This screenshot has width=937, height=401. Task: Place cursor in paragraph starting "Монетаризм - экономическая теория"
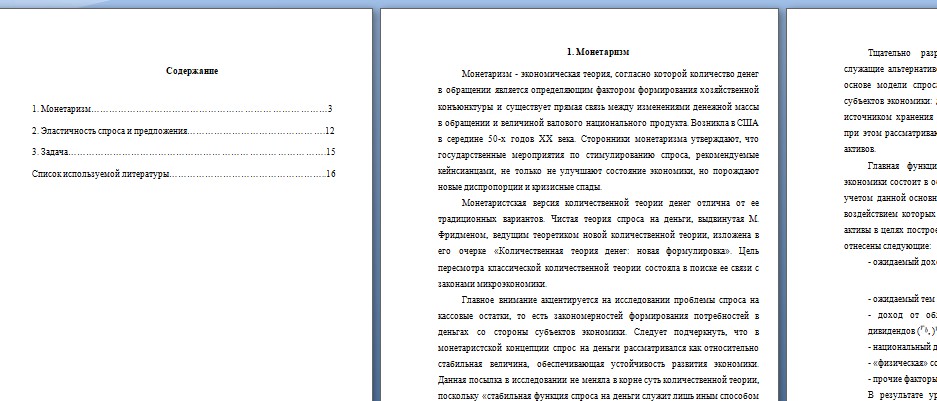tap(598, 131)
